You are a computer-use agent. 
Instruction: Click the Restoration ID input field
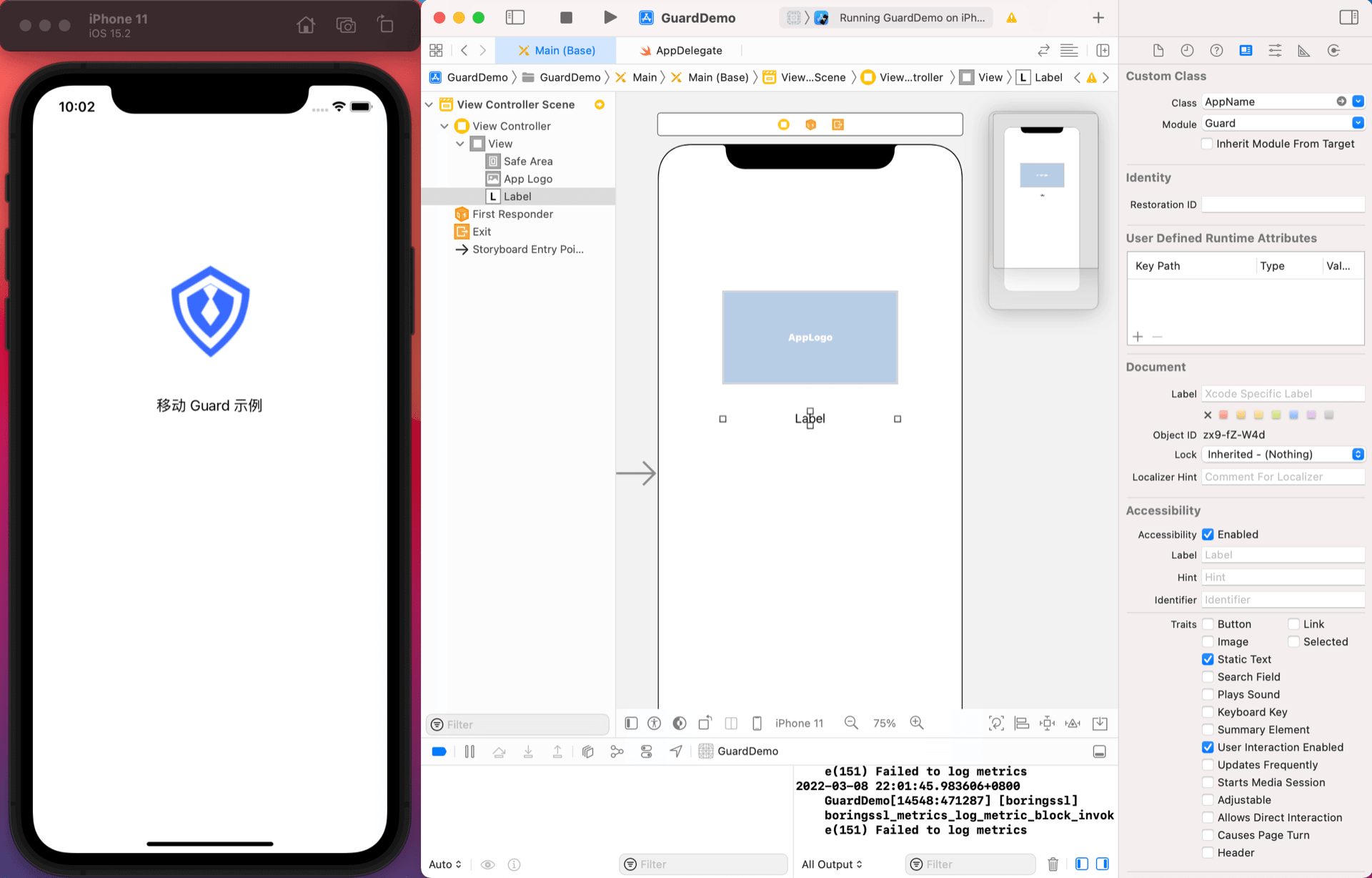click(x=1283, y=204)
